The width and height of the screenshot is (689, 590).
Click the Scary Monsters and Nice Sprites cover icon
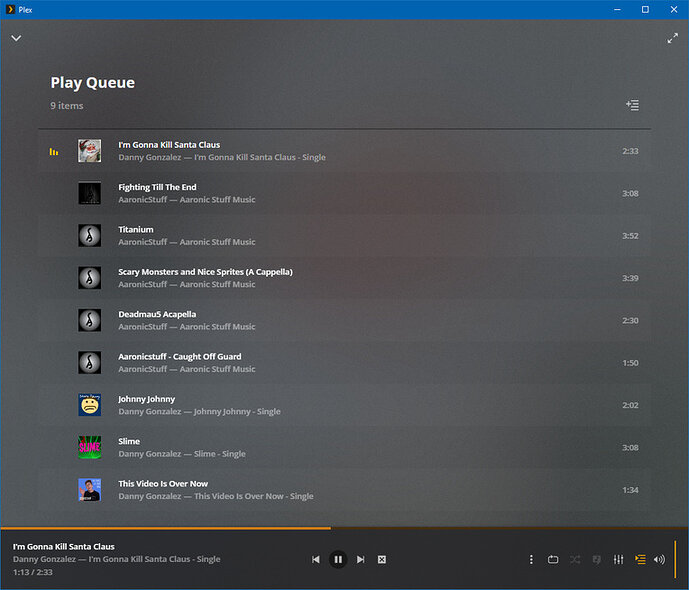coord(90,278)
